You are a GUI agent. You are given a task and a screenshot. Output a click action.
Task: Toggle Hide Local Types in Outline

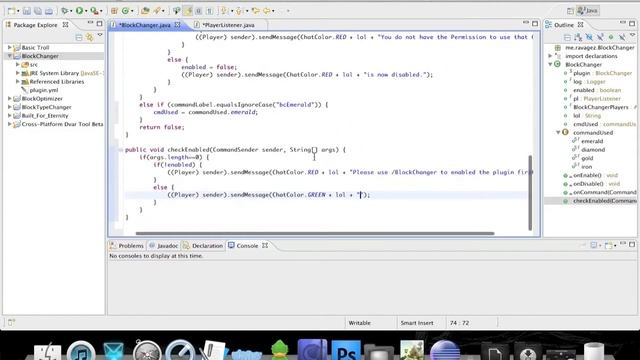(622, 38)
